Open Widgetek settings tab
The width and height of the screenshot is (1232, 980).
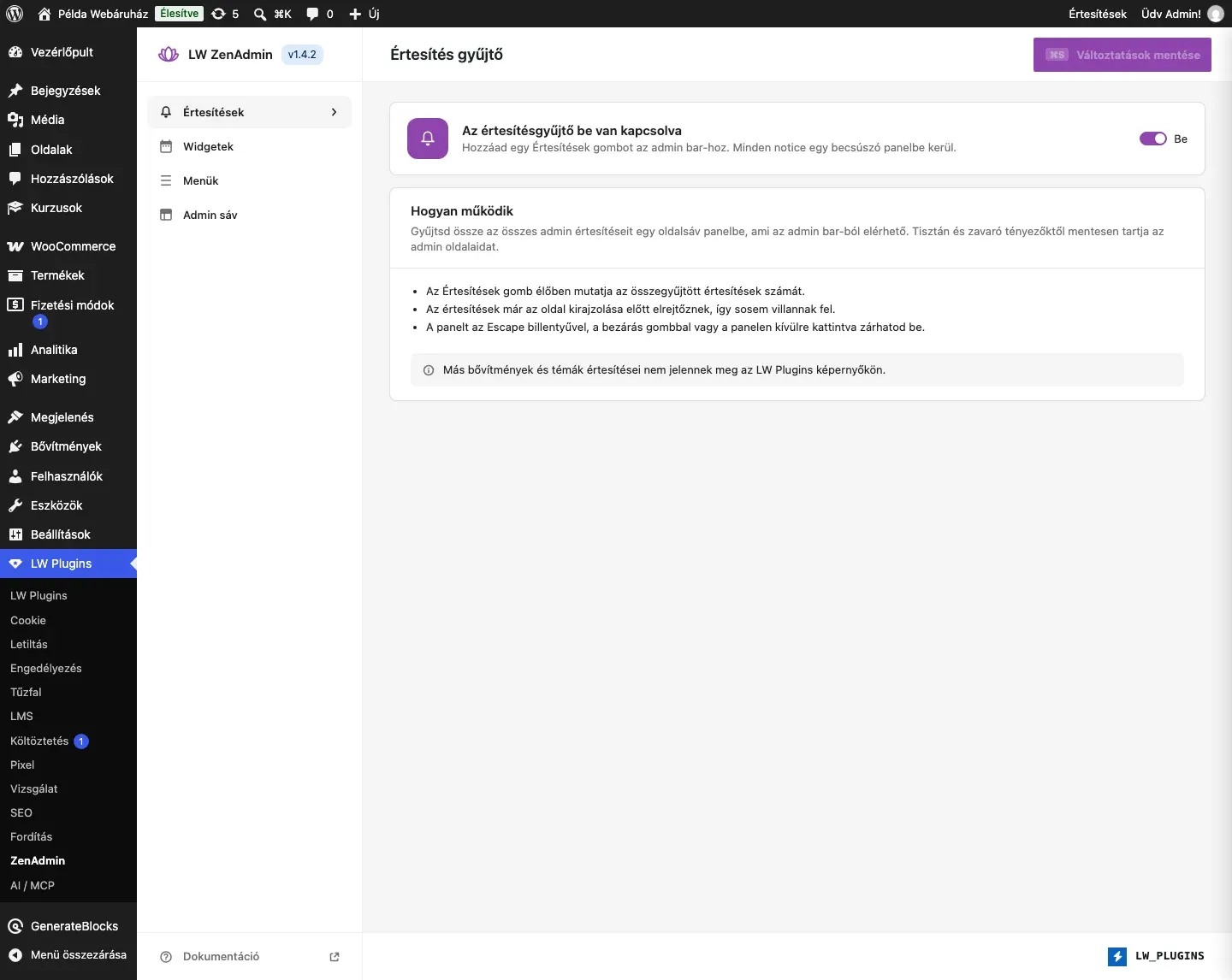coord(250,146)
